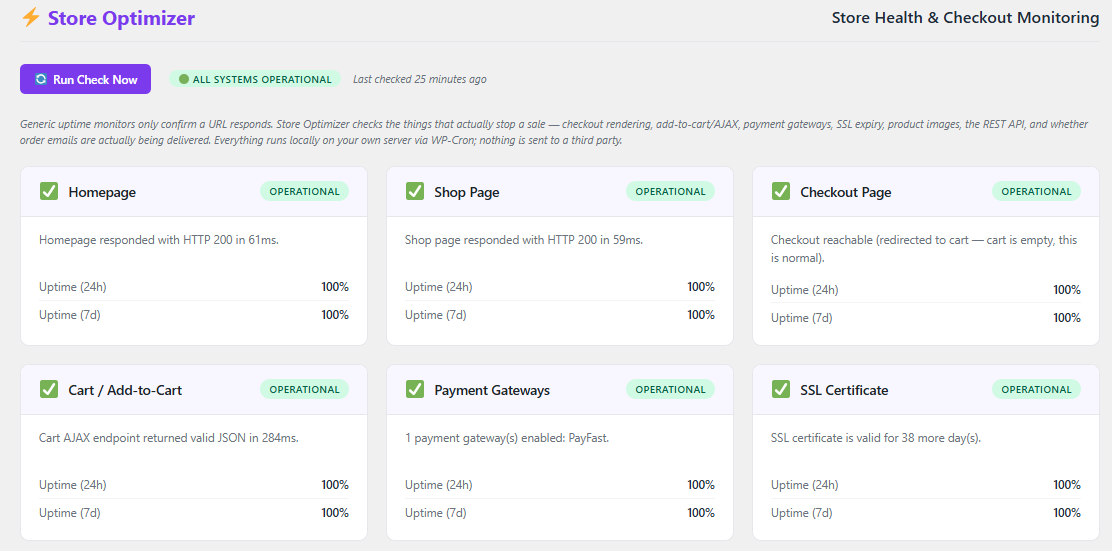Click 'Homepage responded with HTTP 200 in 61ms' text

pos(159,240)
